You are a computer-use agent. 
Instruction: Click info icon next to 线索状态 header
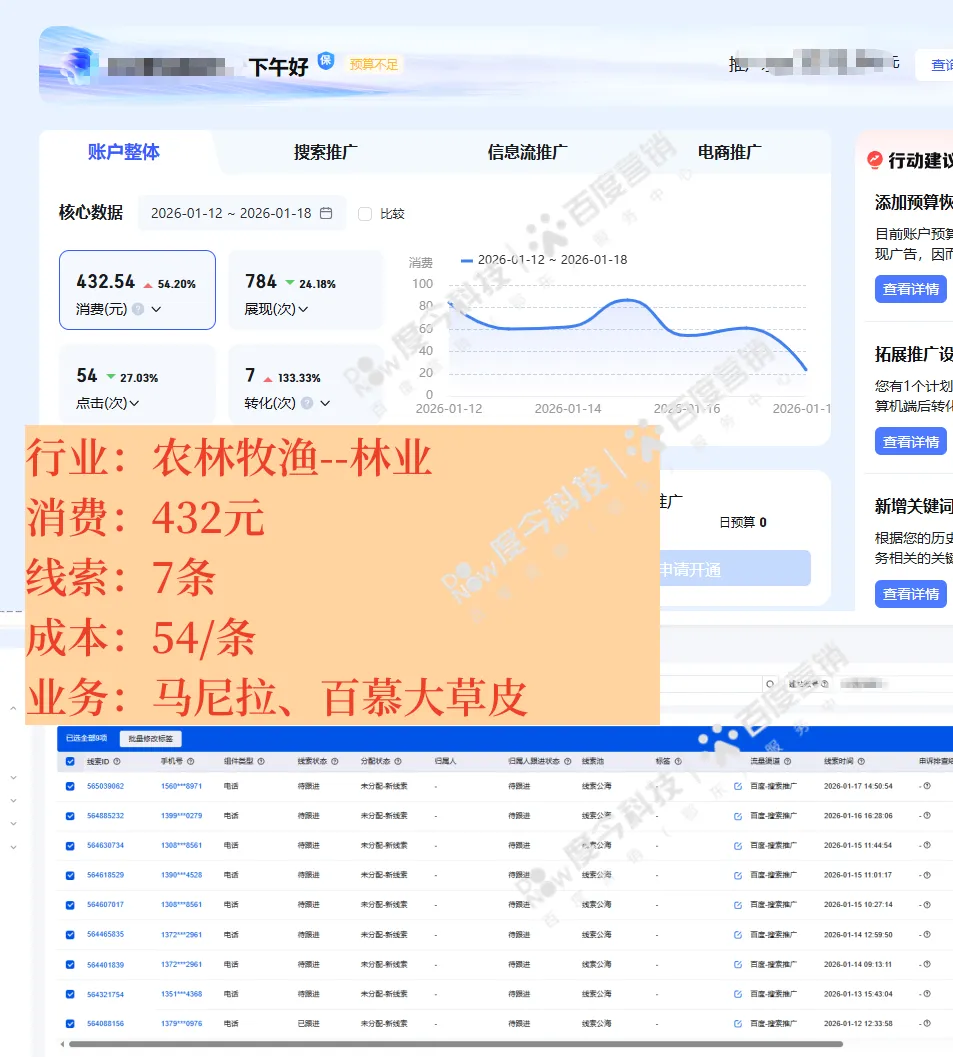334,761
